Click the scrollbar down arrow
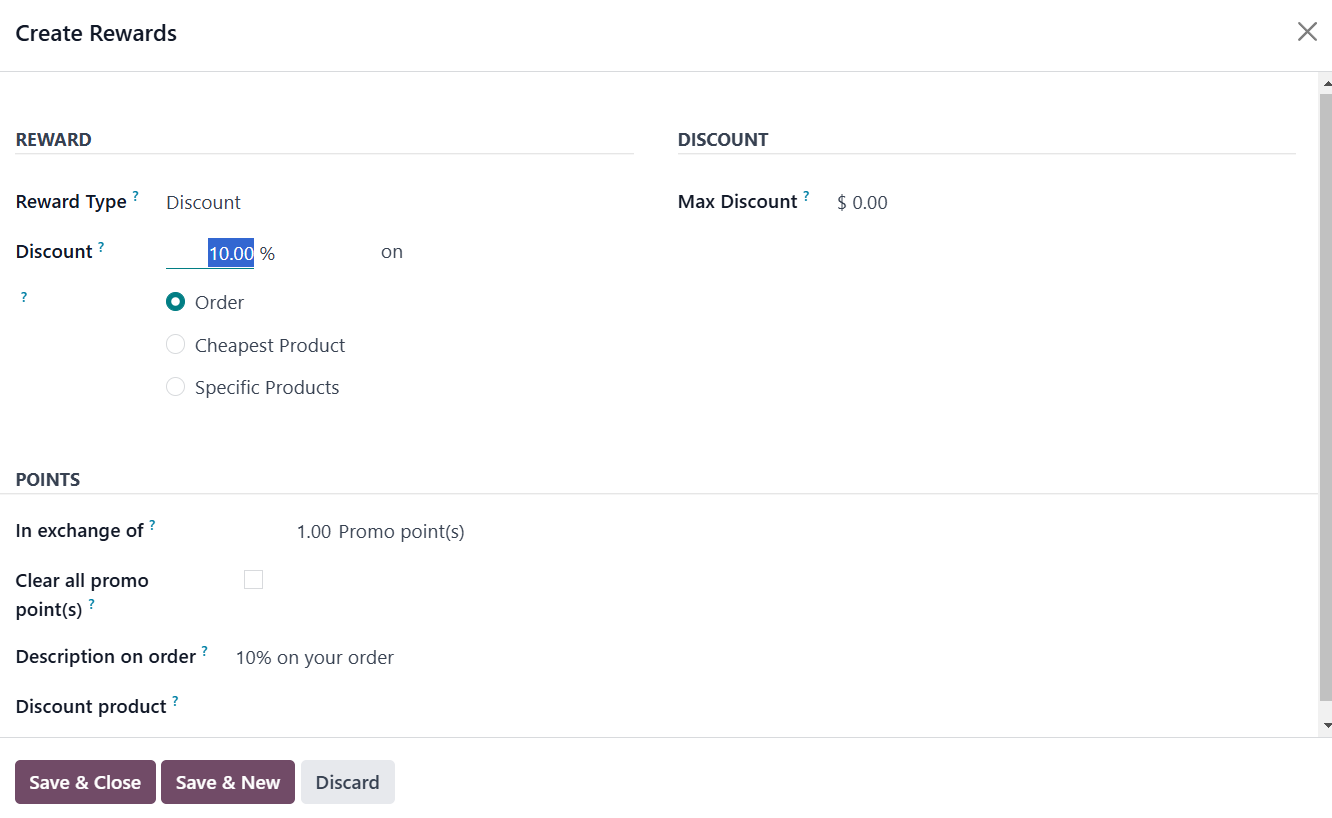 [x=1326, y=725]
